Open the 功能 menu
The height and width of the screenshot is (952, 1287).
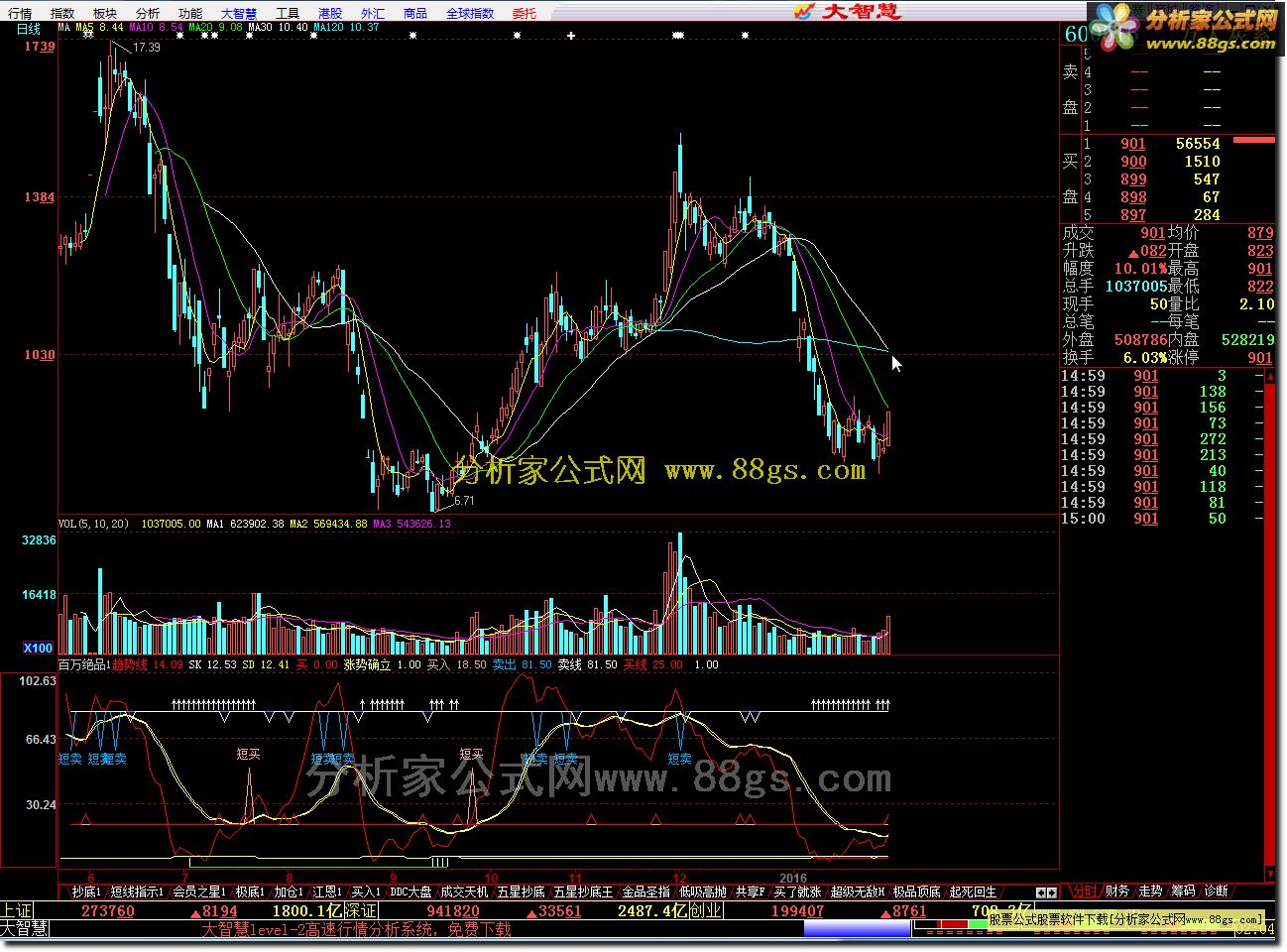coord(190,13)
